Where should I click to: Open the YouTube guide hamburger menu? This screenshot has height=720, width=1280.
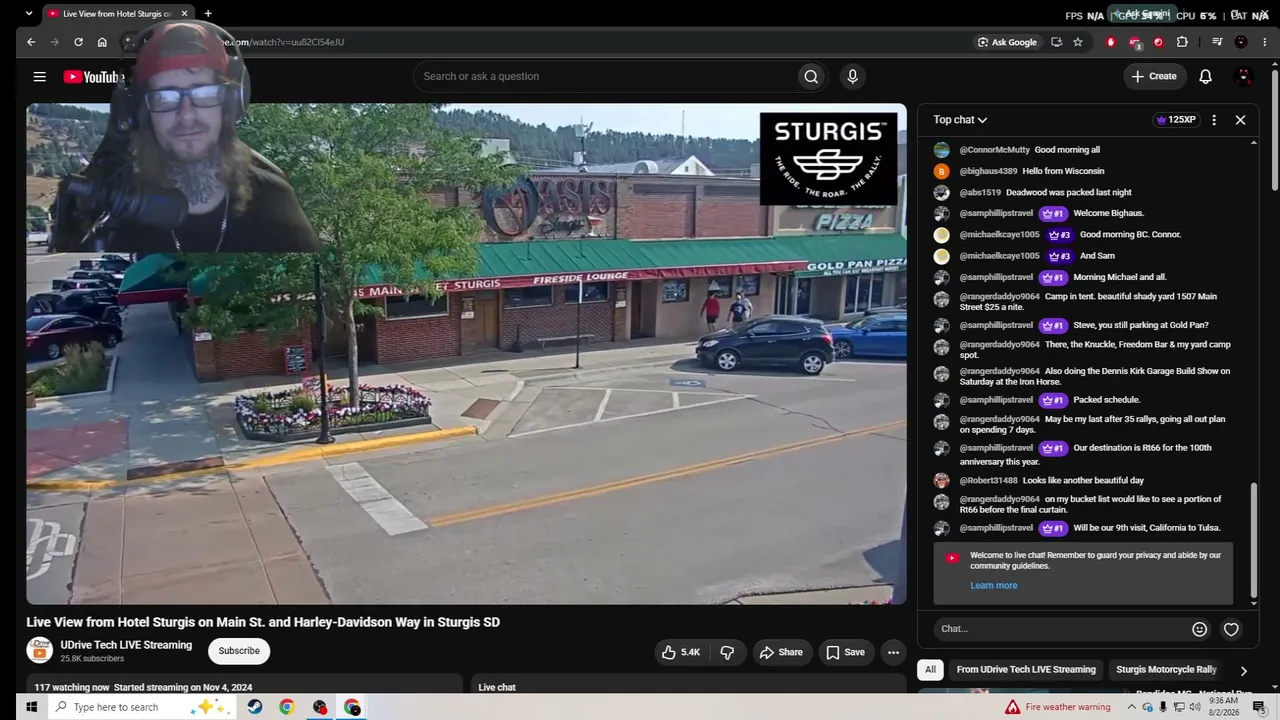pyautogui.click(x=39, y=77)
